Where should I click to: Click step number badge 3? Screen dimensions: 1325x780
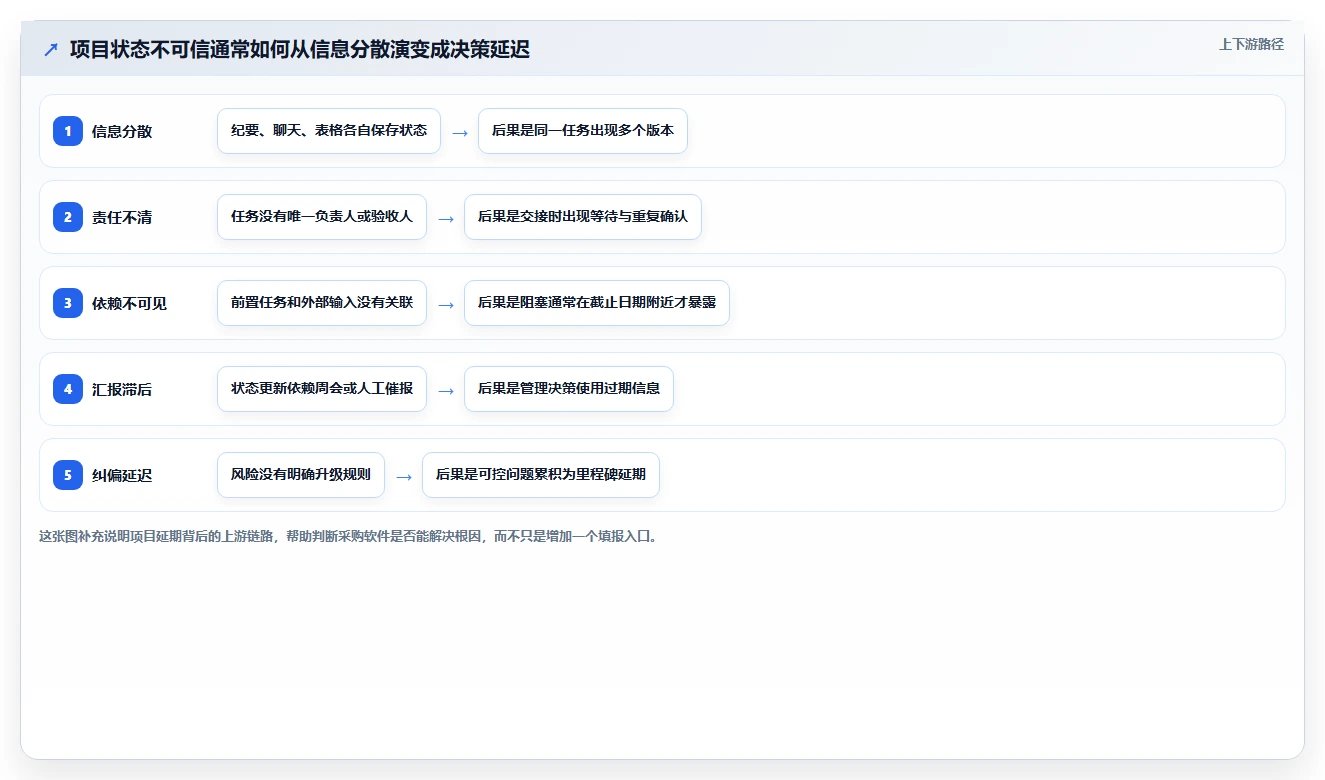pos(68,303)
